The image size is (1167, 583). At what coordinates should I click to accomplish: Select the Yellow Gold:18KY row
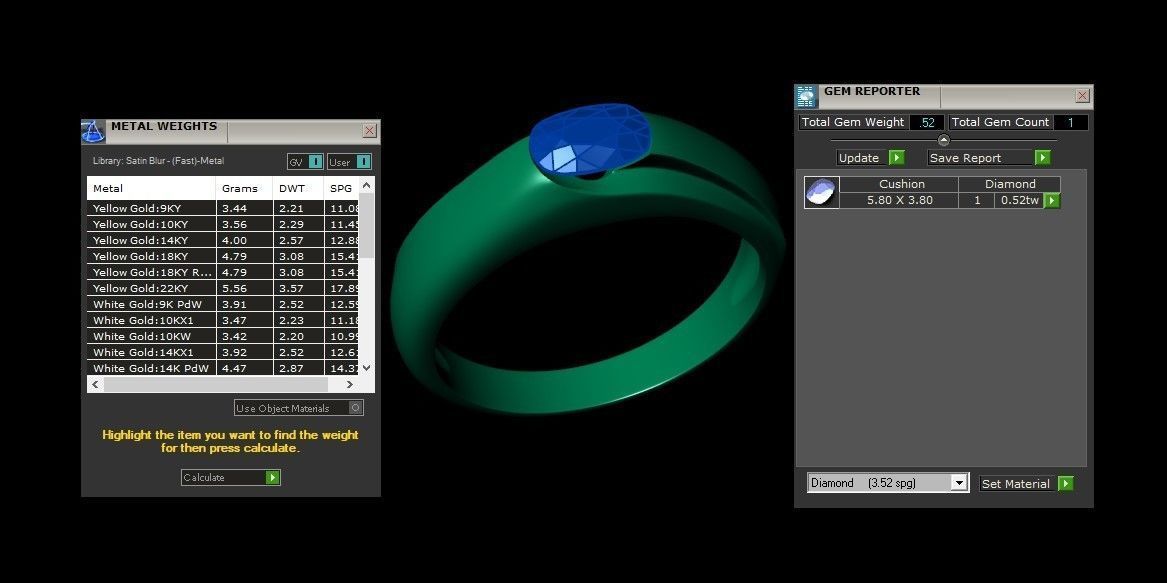(x=223, y=256)
